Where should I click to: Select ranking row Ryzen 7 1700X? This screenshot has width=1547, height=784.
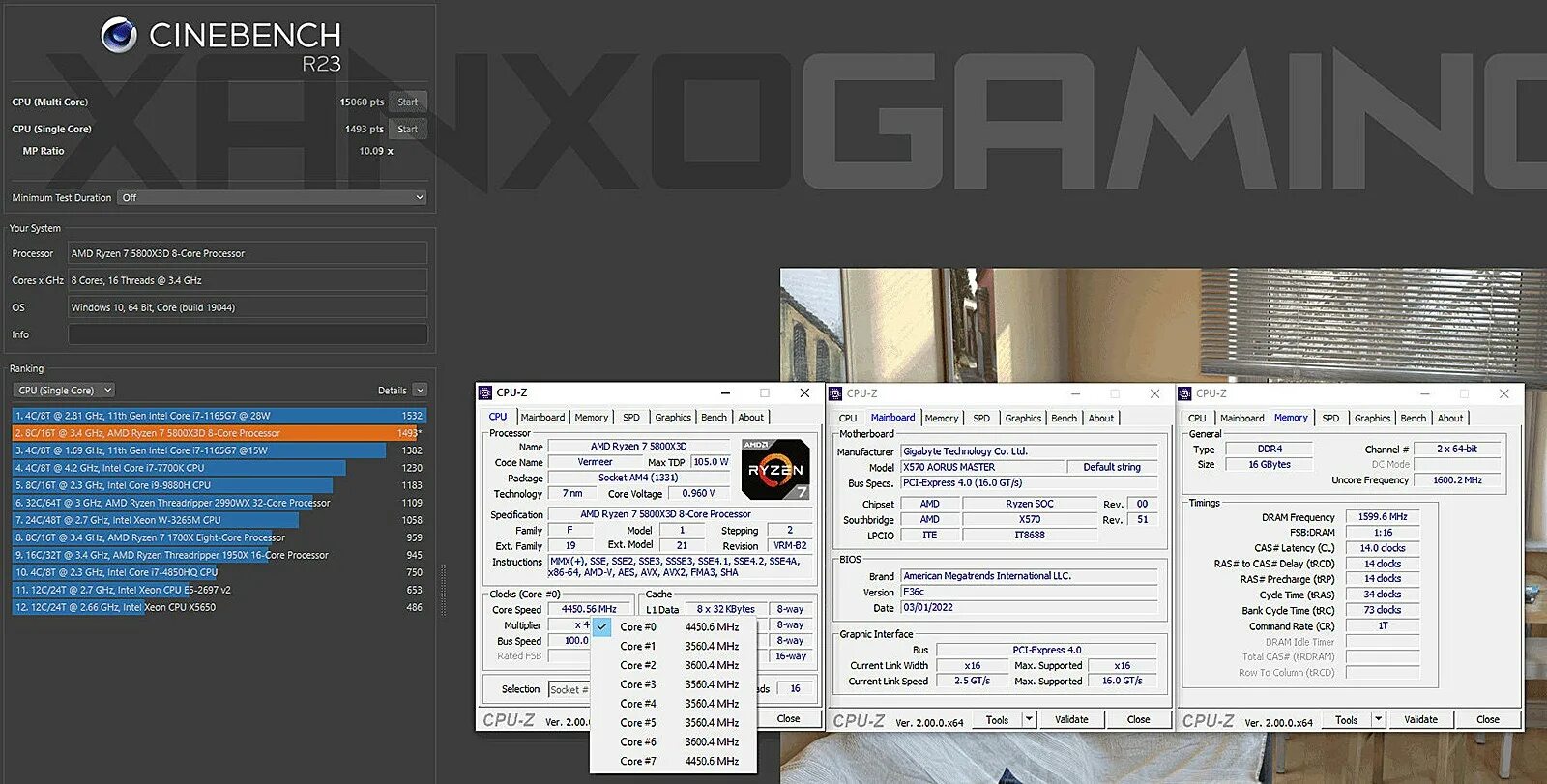[x=219, y=537]
